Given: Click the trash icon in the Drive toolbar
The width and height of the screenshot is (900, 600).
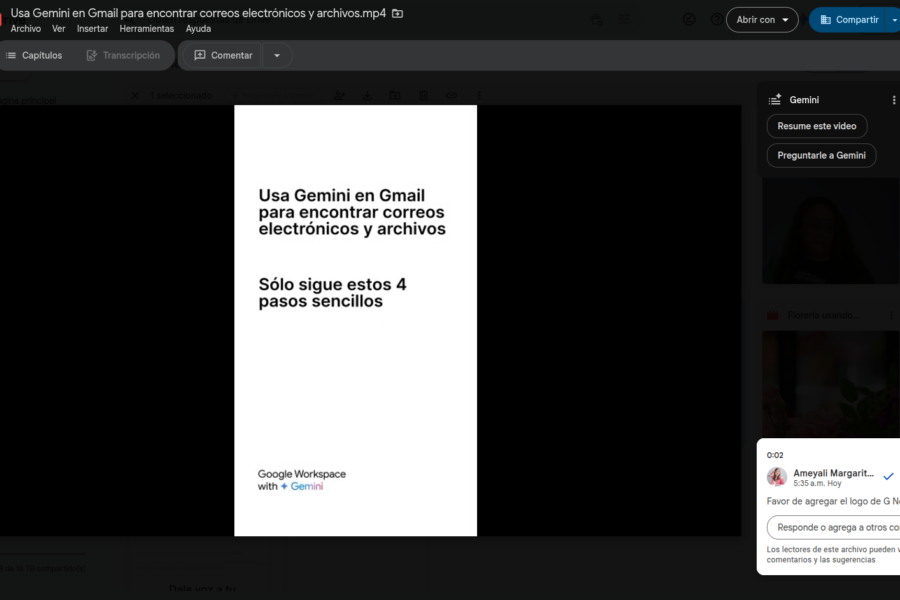Looking at the screenshot, I should (423, 95).
